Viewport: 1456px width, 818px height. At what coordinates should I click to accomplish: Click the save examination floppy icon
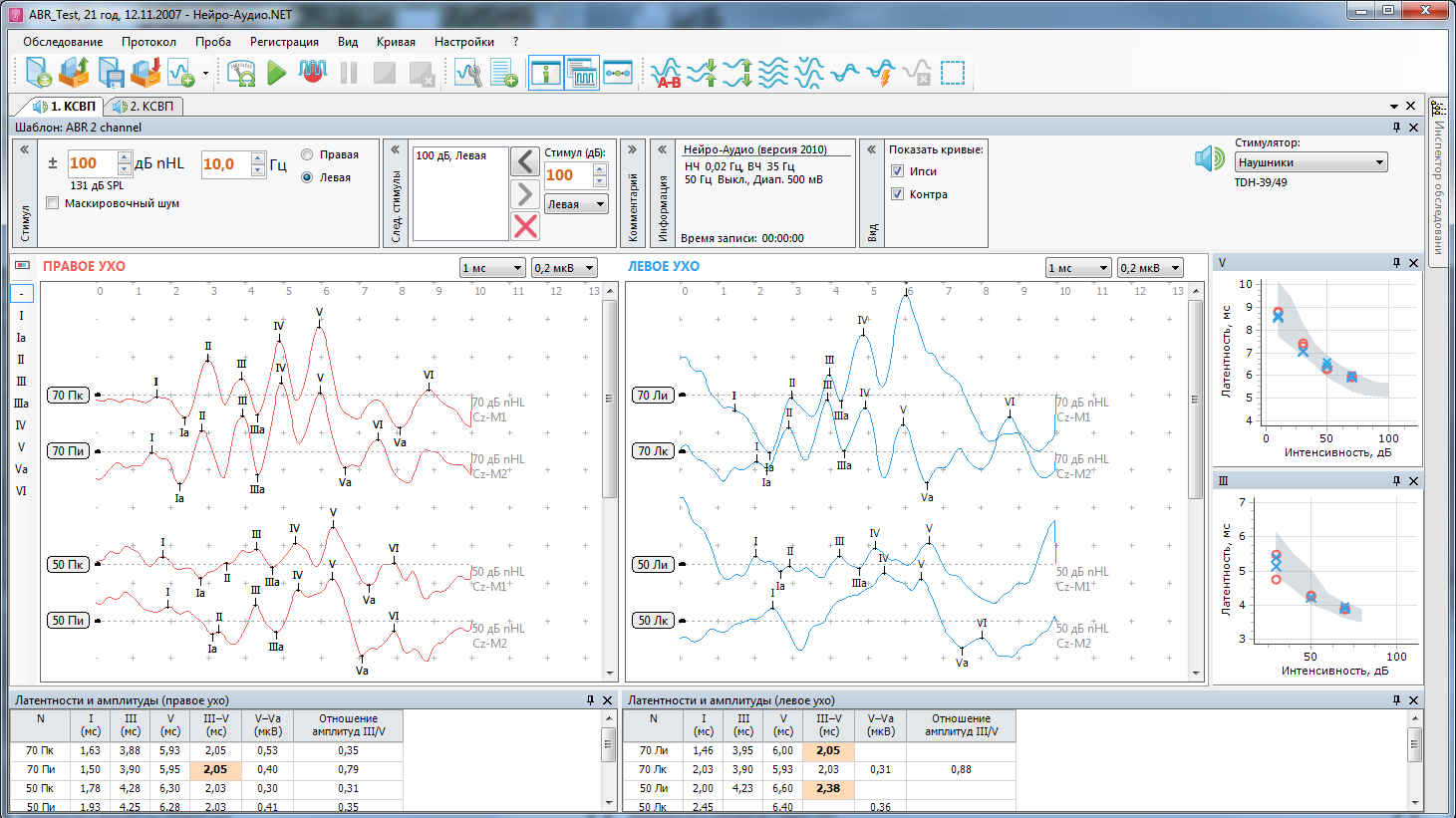(110, 73)
